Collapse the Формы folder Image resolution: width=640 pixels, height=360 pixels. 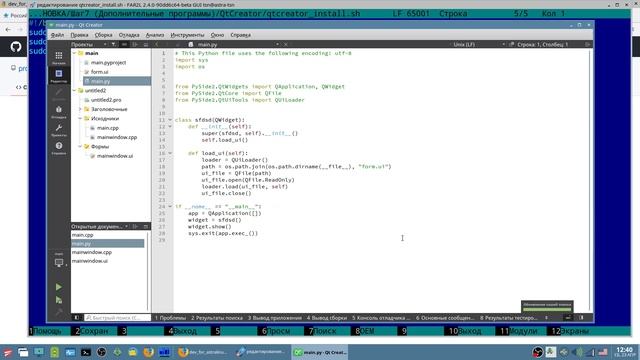(80, 146)
